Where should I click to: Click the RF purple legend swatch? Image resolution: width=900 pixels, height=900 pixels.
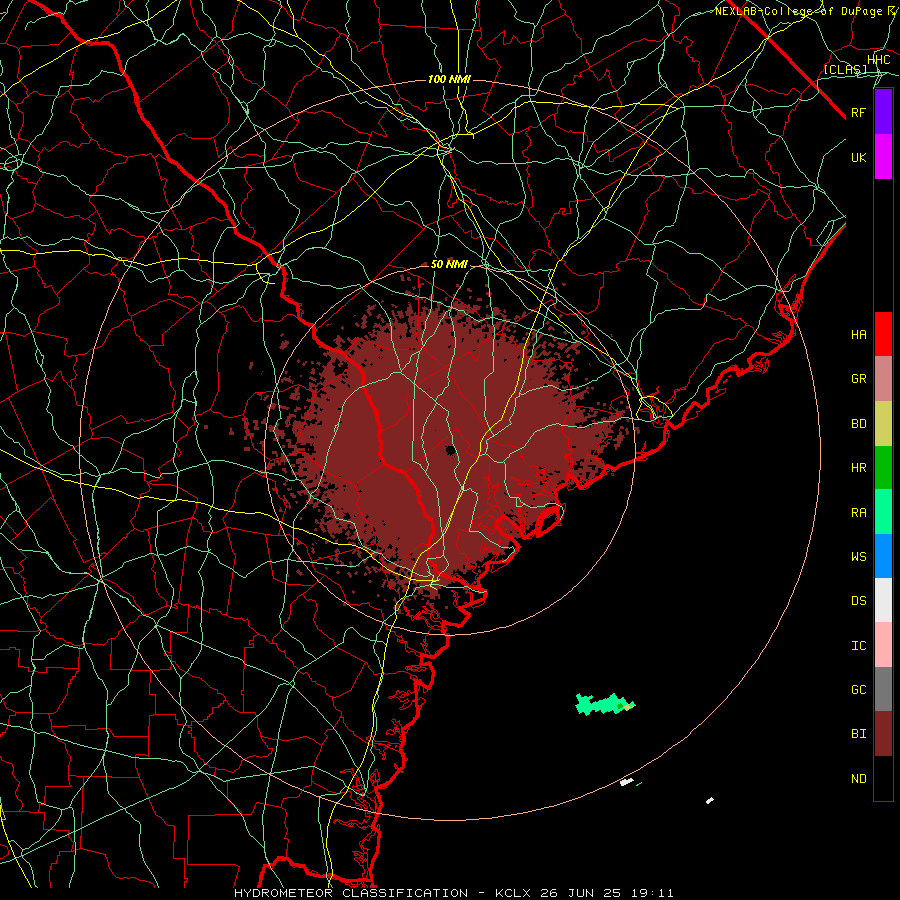[883, 112]
